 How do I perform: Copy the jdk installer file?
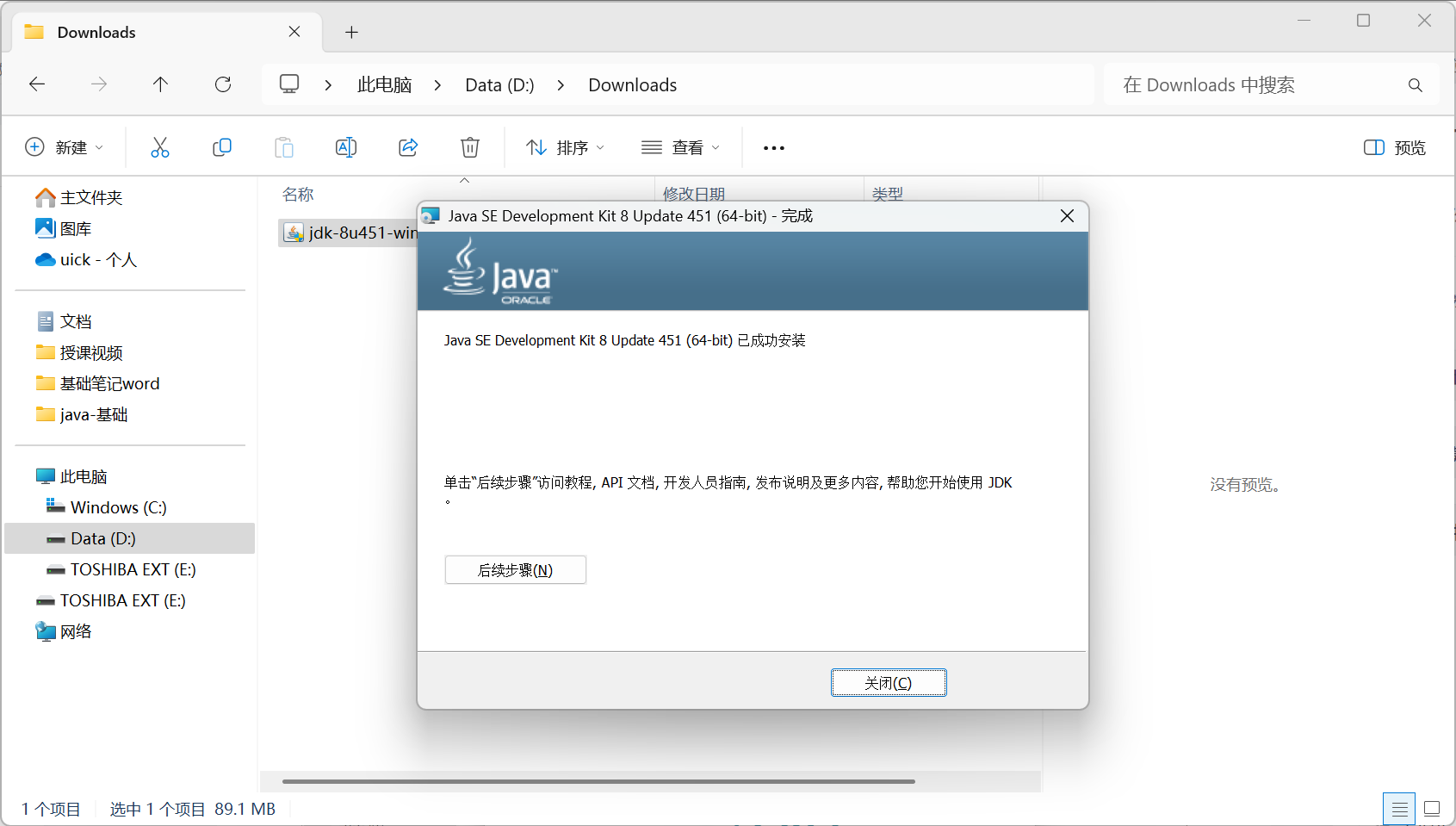[222, 146]
